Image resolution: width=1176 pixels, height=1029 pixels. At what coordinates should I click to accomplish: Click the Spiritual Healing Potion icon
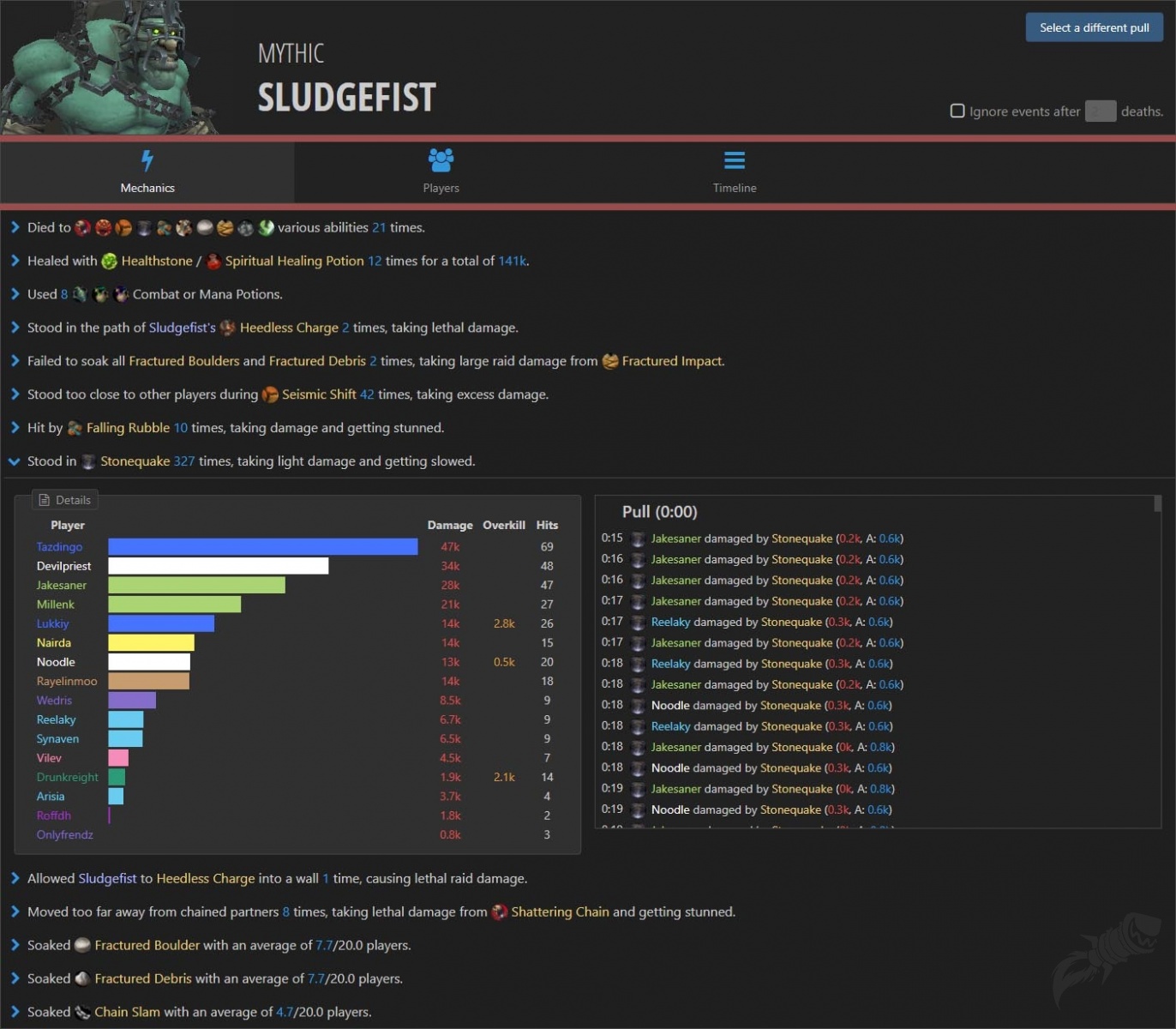pyautogui.click(x=213, y=262)
